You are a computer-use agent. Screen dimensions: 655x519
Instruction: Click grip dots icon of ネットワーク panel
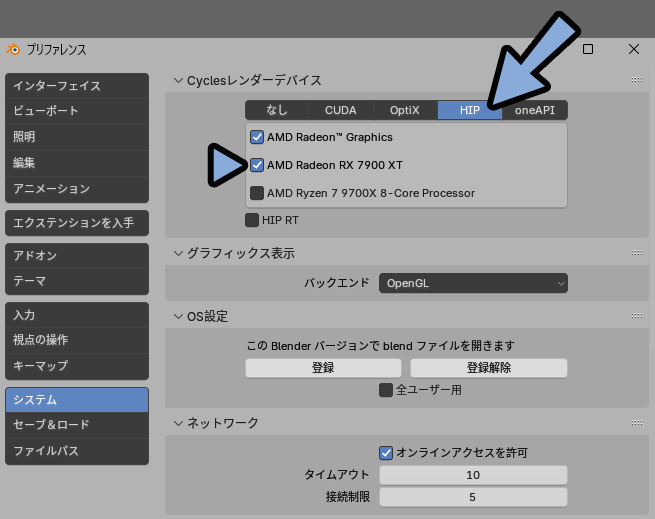637,422
